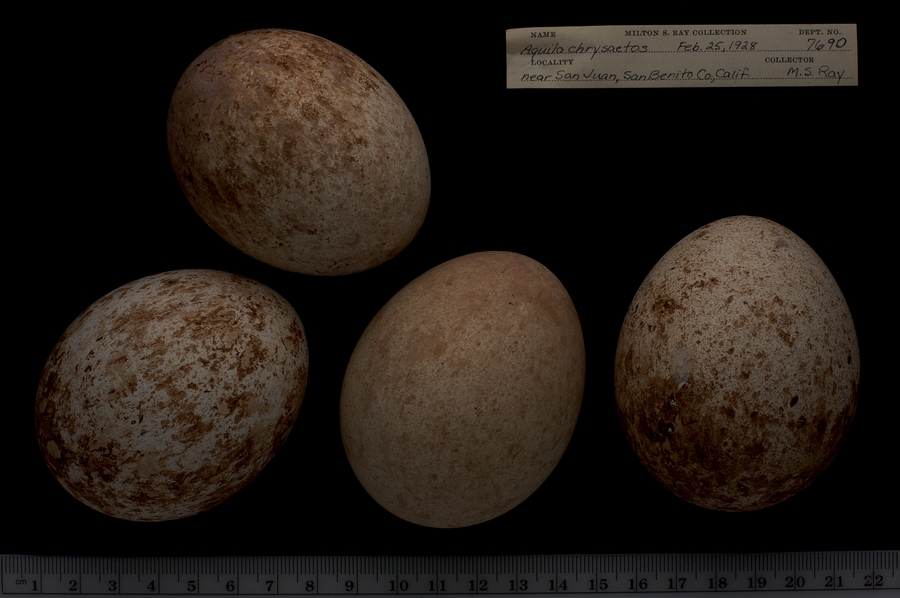Click the number 5 on the ruler
The image size is (900, 598).
(191, 585)
